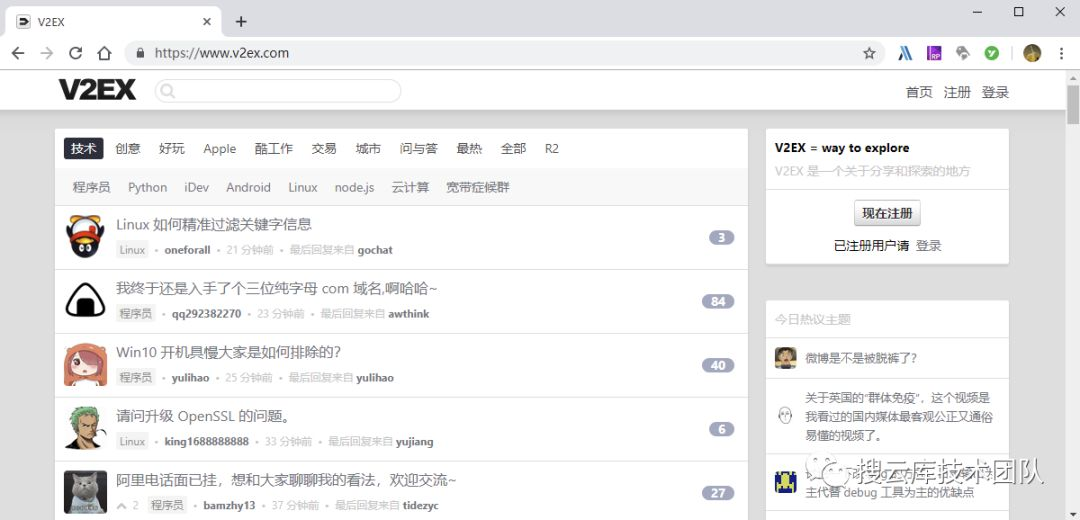Image resolution: width=1080 pixels, height=520 pixels.
Task: Open the Chrome profile avatar
Action: pyautogui.click(x=1032, y=53)
